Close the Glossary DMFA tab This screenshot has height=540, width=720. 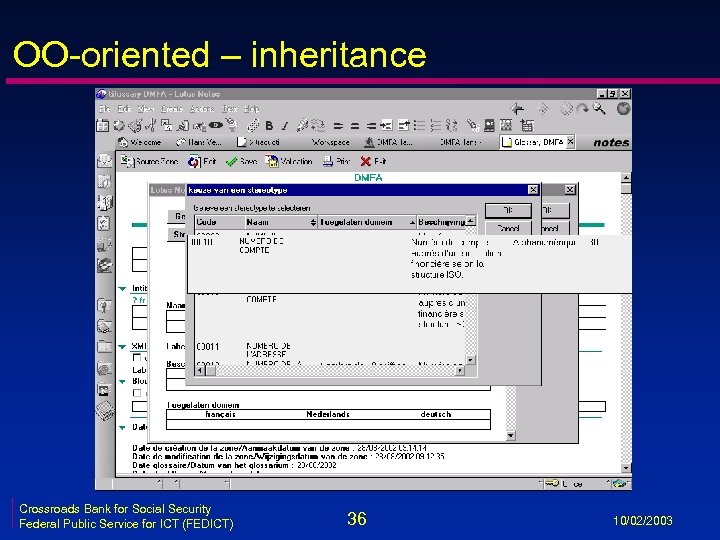[570, 141]
